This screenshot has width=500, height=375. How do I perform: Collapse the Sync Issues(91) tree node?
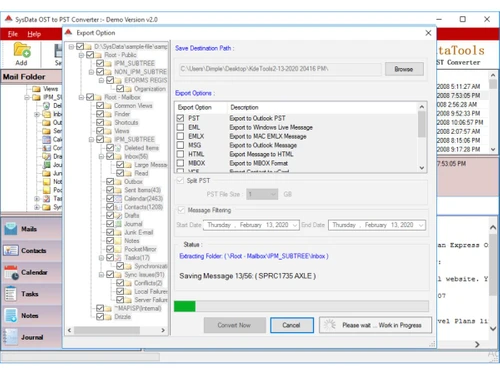coord(101,275)
